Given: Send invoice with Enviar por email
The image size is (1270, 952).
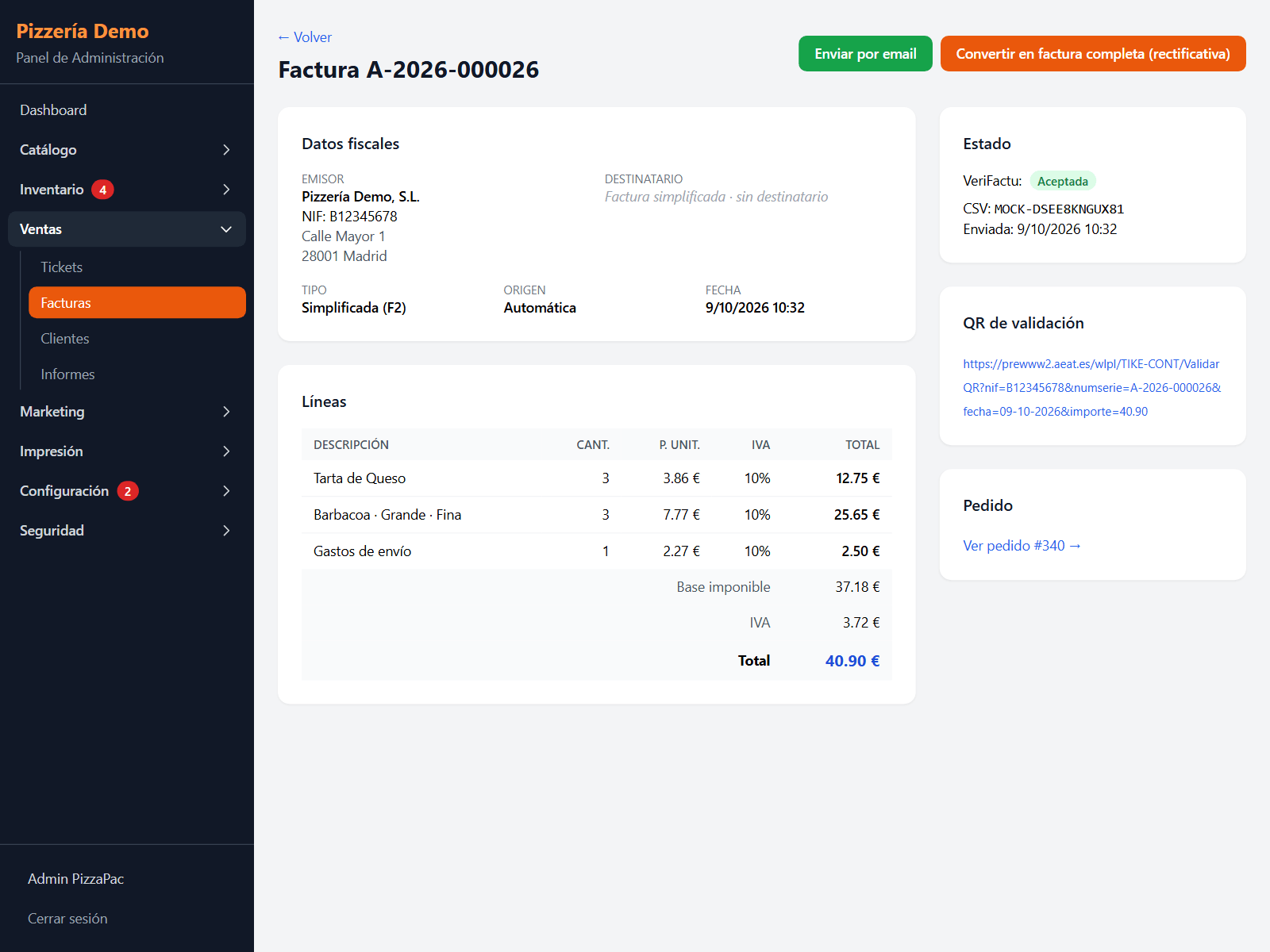Looking at the screenshot, I should (865, 54).
